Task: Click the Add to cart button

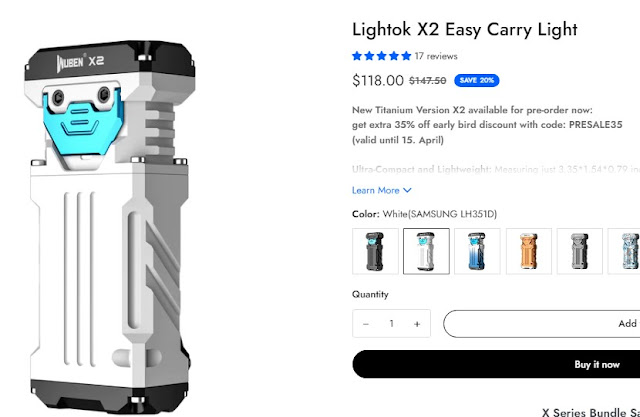Action: tap(542, 324)
